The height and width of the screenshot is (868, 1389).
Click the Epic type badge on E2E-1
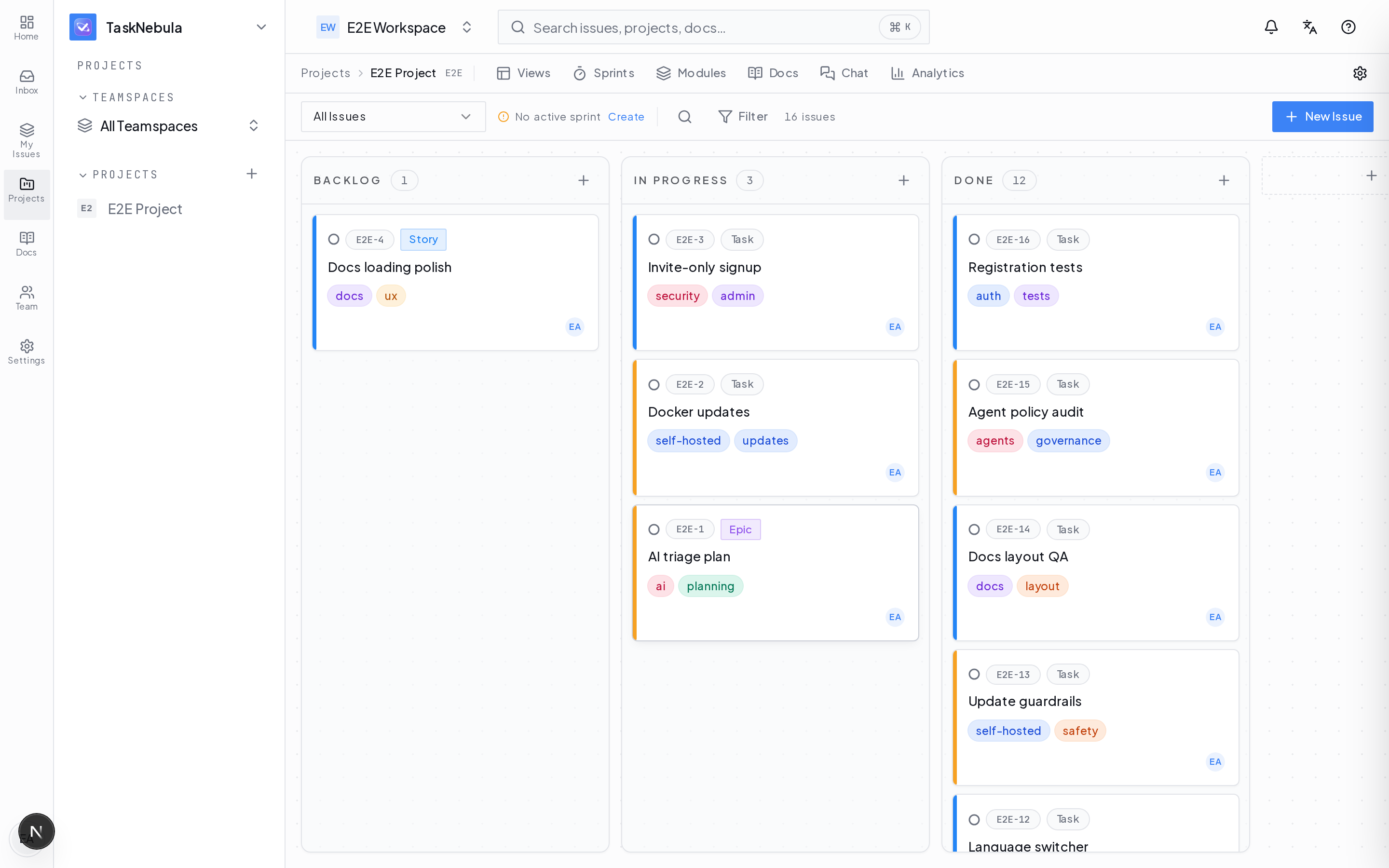740,529
